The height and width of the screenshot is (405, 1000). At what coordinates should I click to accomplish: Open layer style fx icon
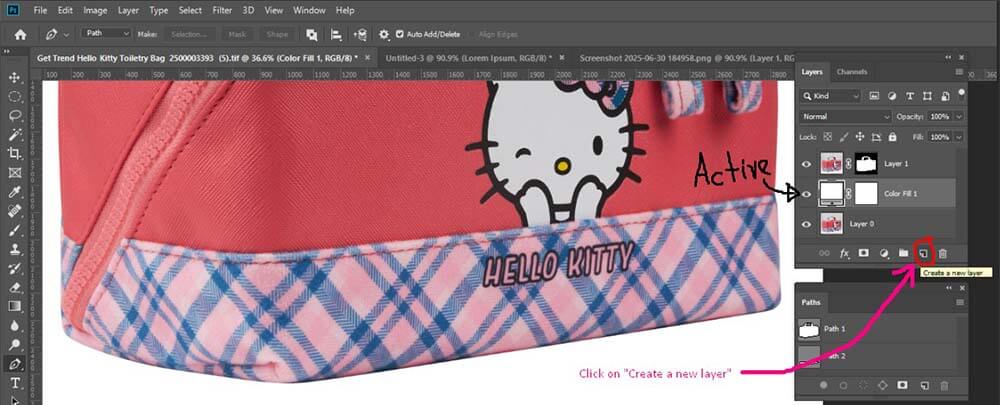[844, 253]
